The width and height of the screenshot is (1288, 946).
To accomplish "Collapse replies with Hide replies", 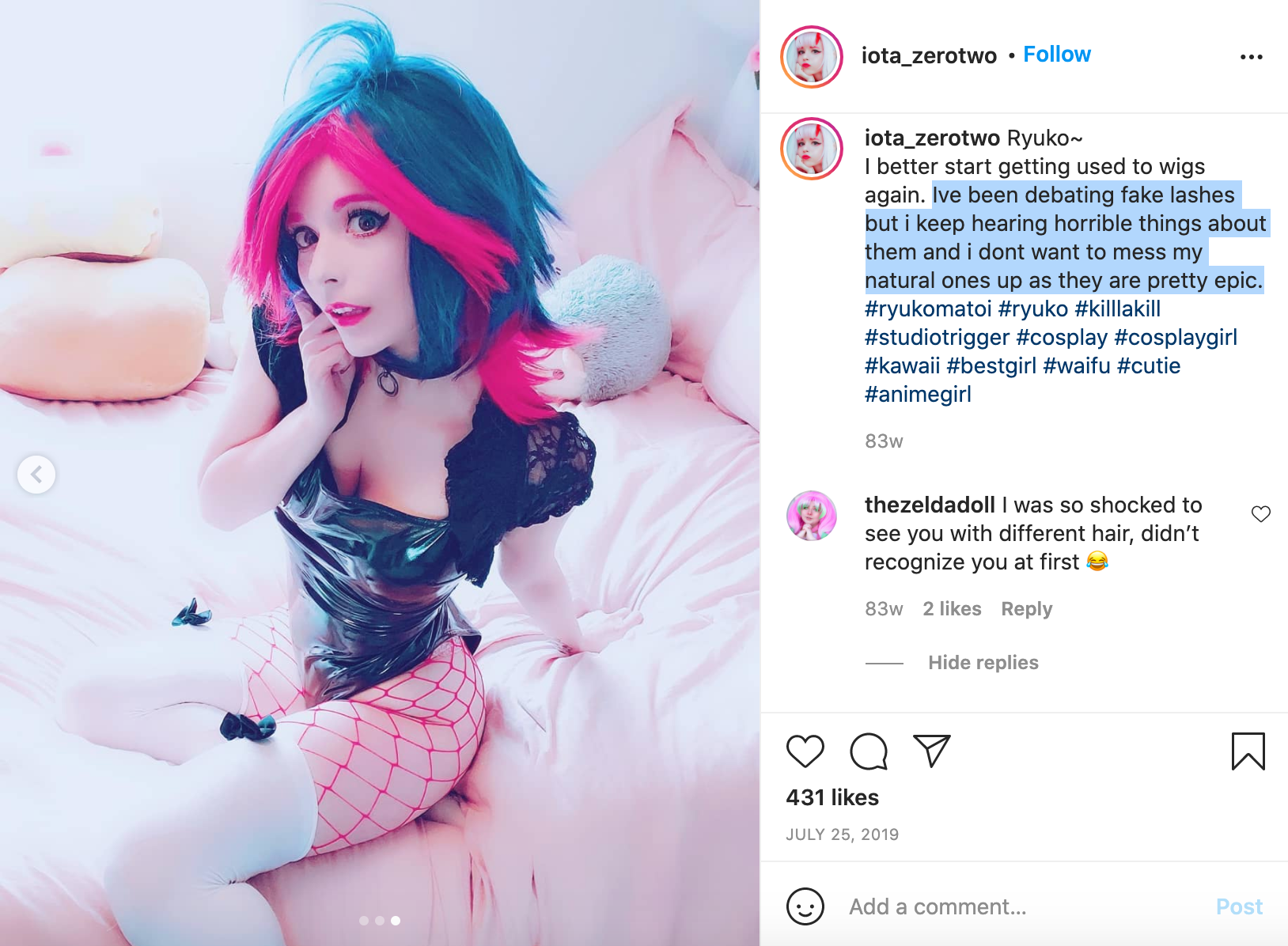I will pos(983,663).
